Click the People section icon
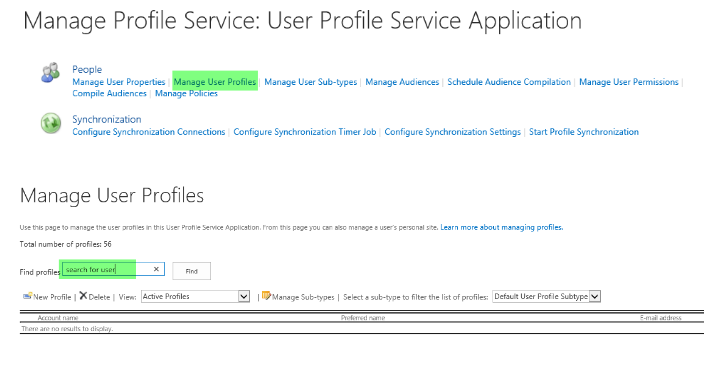The height and width of the screenshot is (366, 724). click(x=50, y=72)
